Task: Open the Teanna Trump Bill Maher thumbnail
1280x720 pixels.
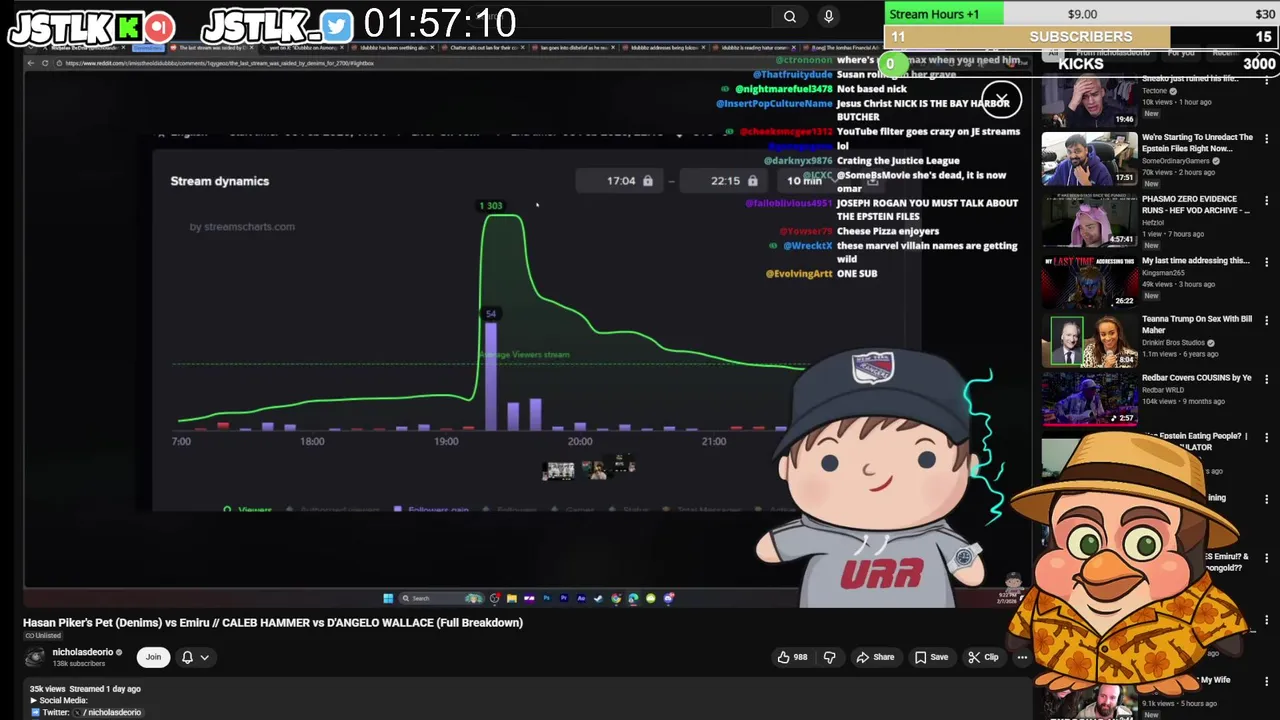Action: (1089, 341)
